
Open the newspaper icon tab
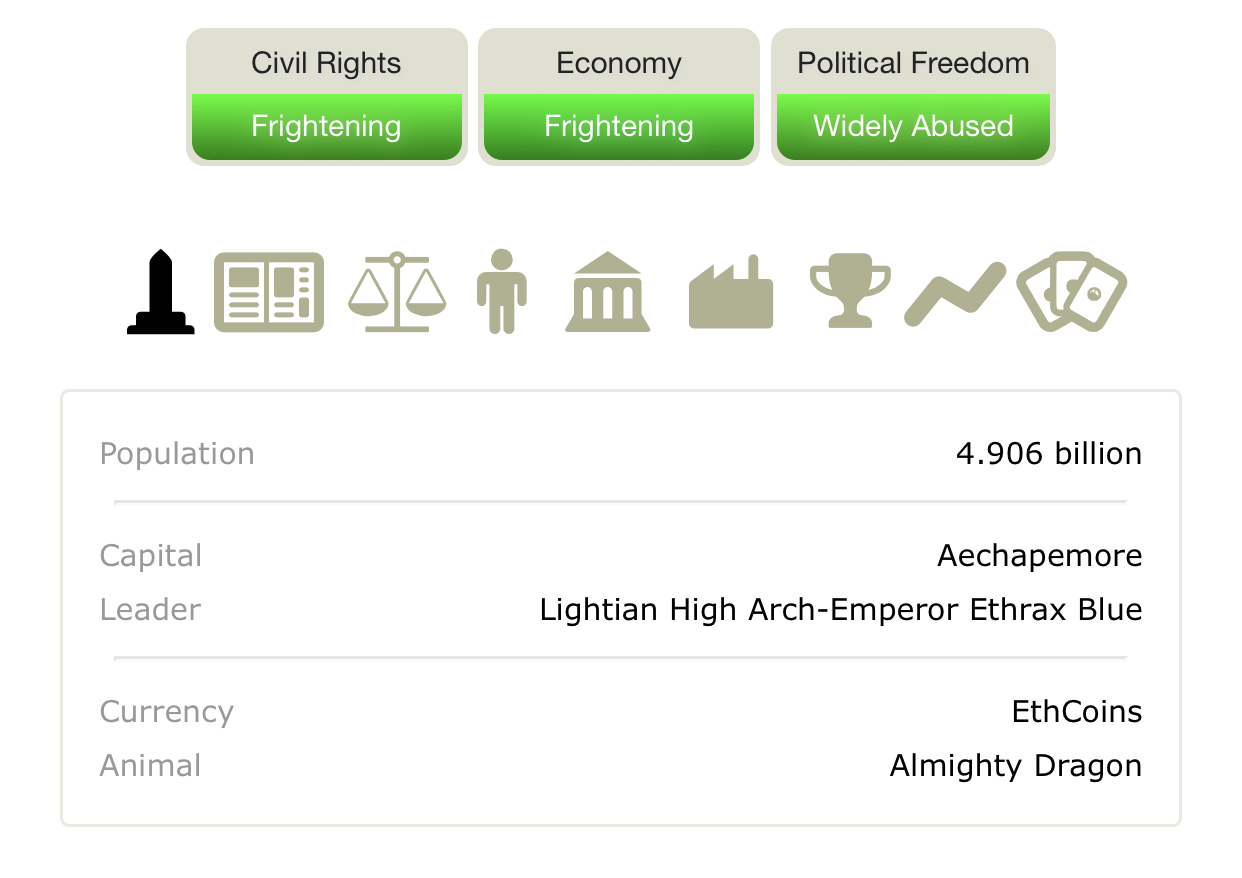(269, 292)
